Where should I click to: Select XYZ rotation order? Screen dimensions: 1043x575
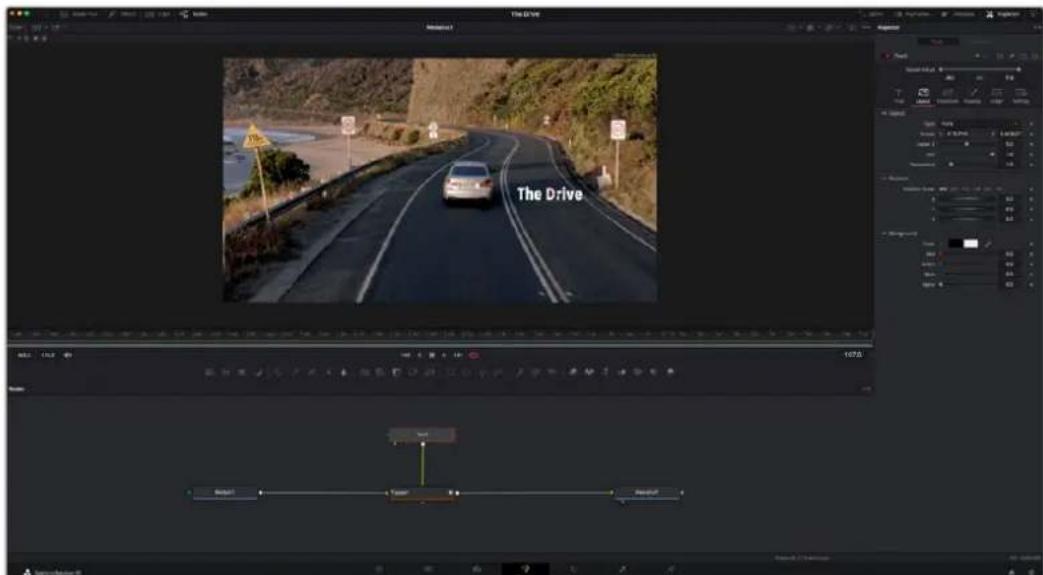pyautogui.click(x=943, y=188)
